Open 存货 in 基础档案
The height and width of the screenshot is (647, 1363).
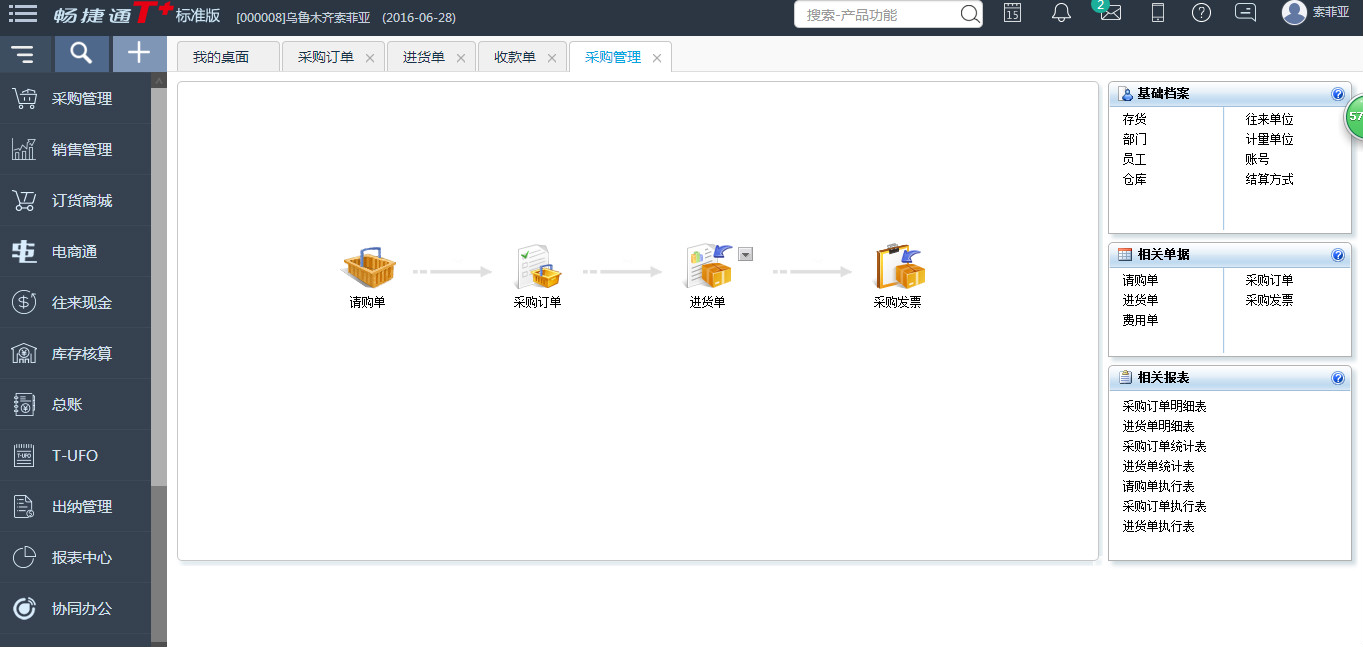click(1134, 119)
